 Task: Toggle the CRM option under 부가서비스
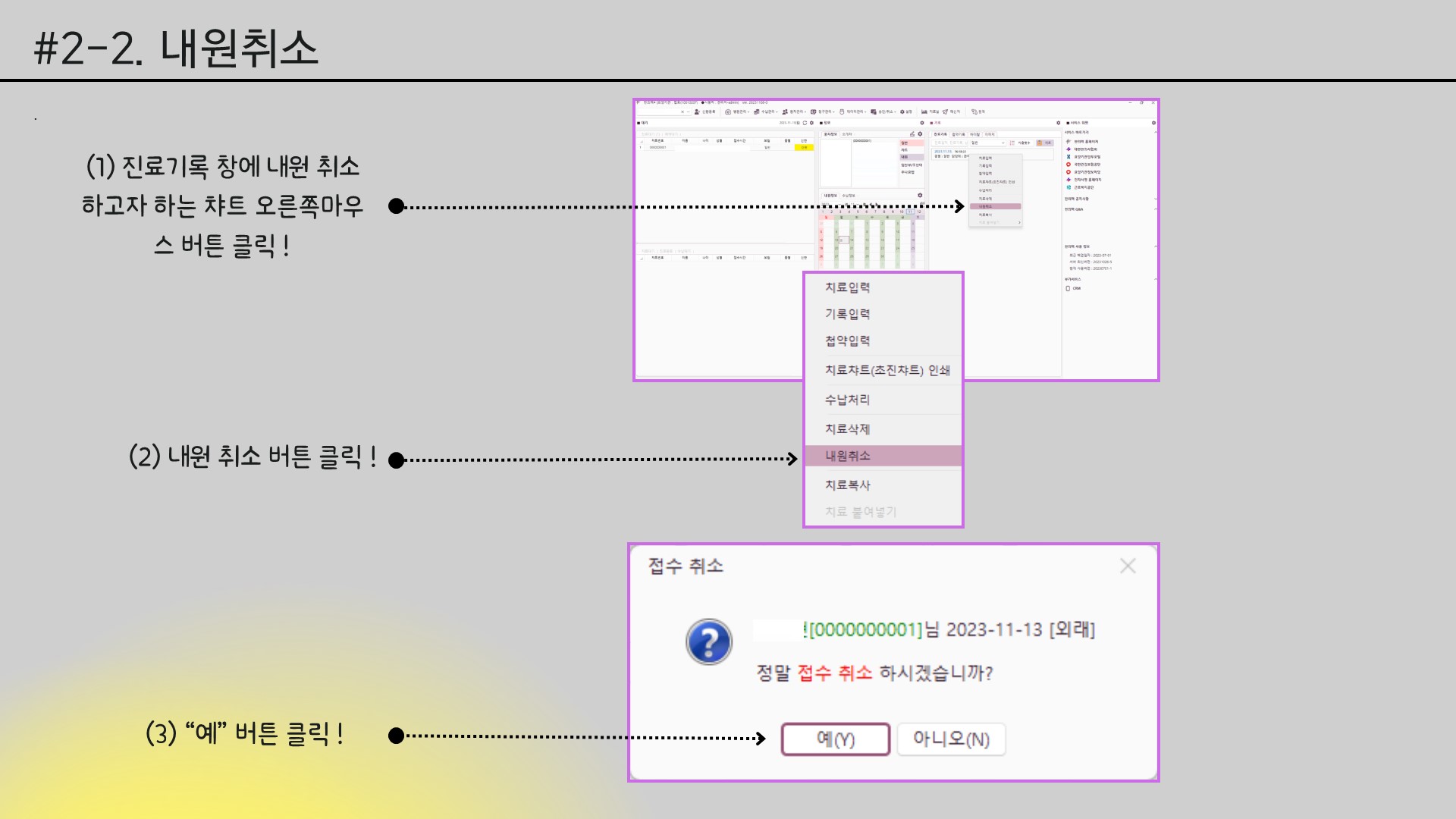(1068, 288)
